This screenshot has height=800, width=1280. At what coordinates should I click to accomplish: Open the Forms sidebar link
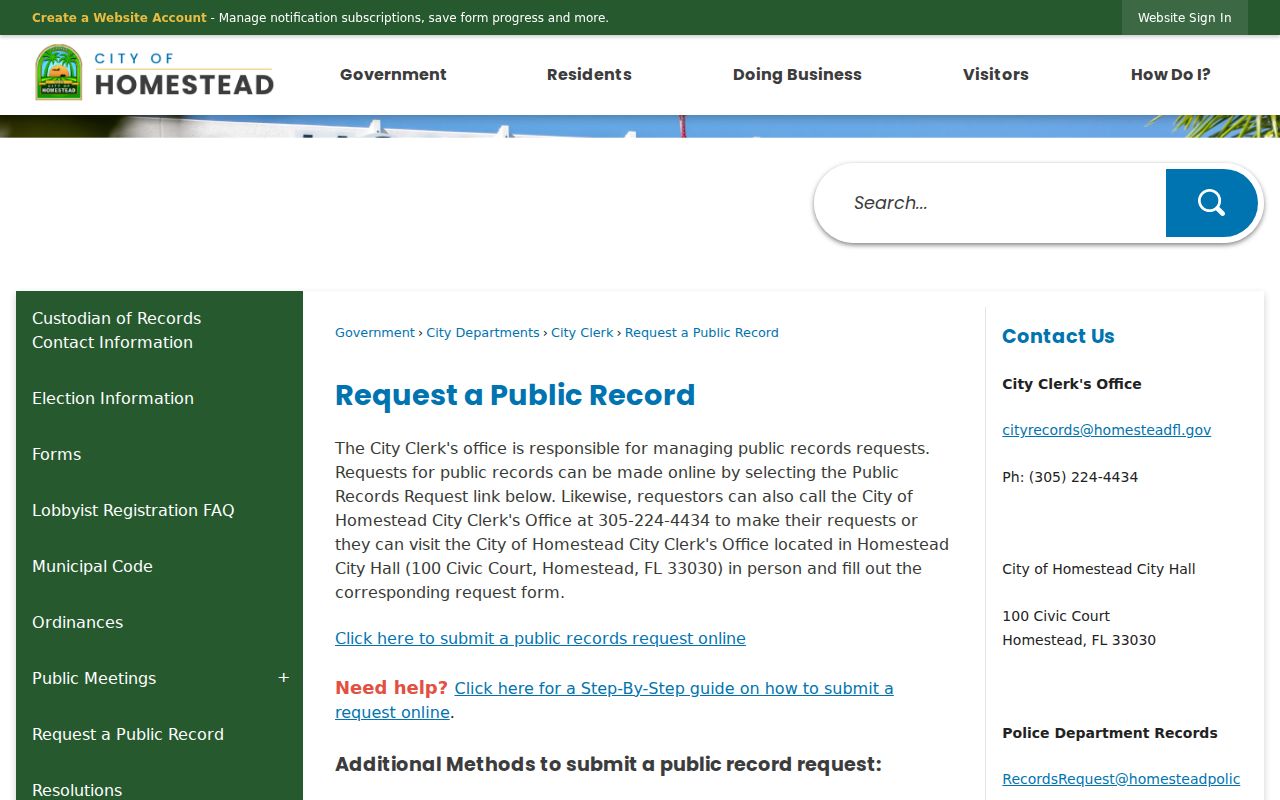tap(159, 454)
